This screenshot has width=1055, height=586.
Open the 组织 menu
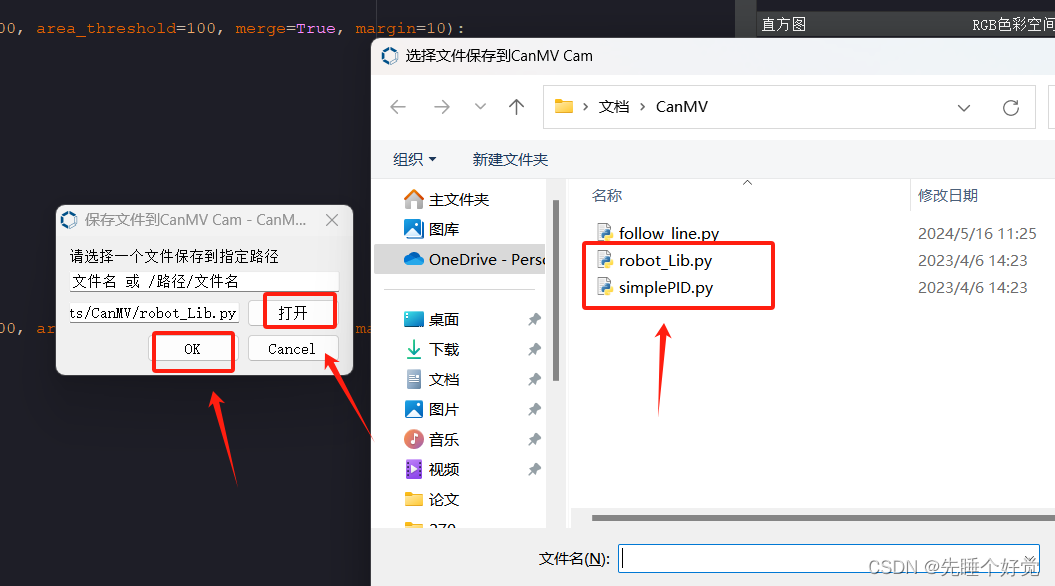pos(414,159)
